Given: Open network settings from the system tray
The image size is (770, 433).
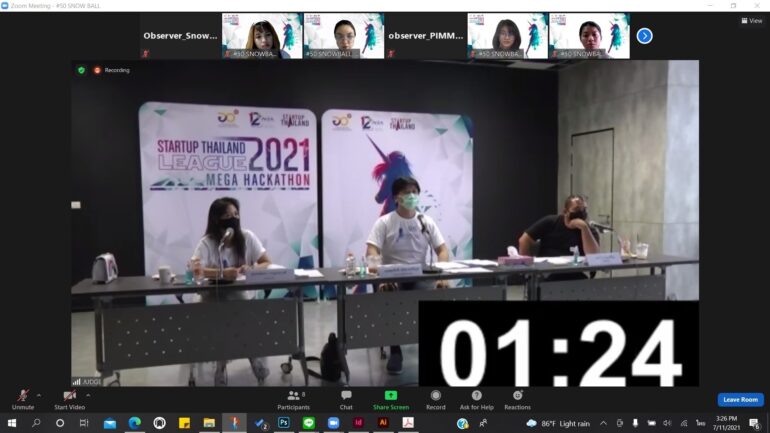Looking at the screenshot, I should pyautogui.click(x=684, y=423).
